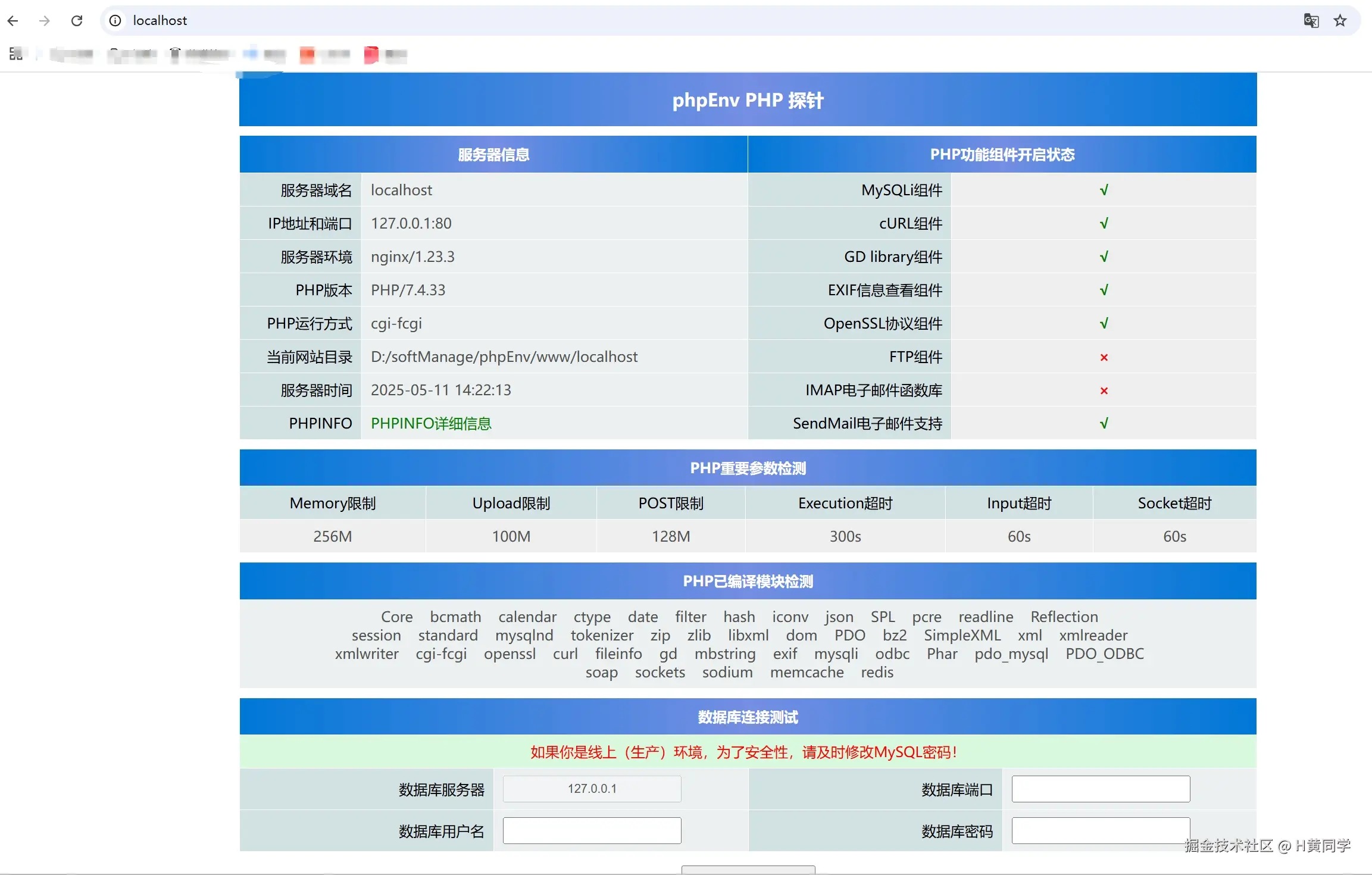Viewport: 1372px width, 875px height.
Task: Click the browser back arrow
Action: 13,21
